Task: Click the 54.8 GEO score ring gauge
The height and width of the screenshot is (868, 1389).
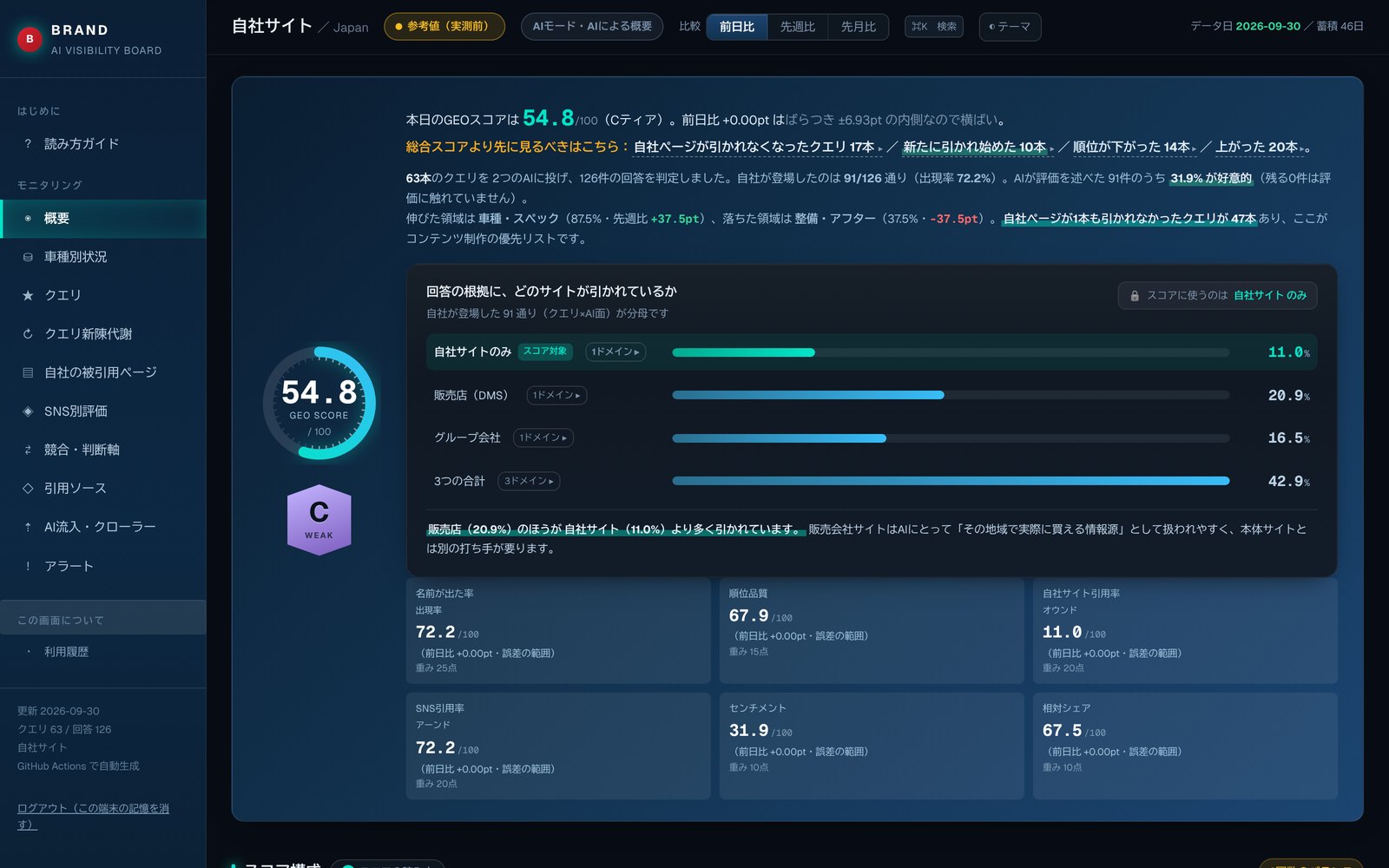Action: coord(319,404)
